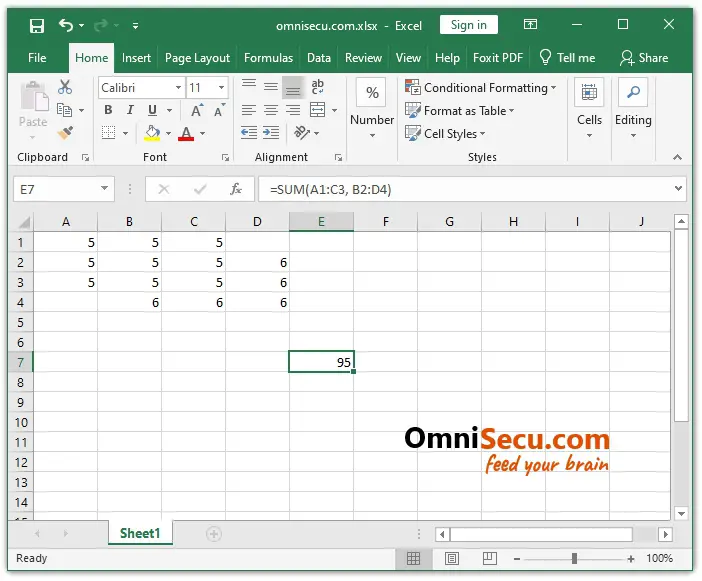702x581 pixels.
Task: Click the Sign in button
Action: 468,25
